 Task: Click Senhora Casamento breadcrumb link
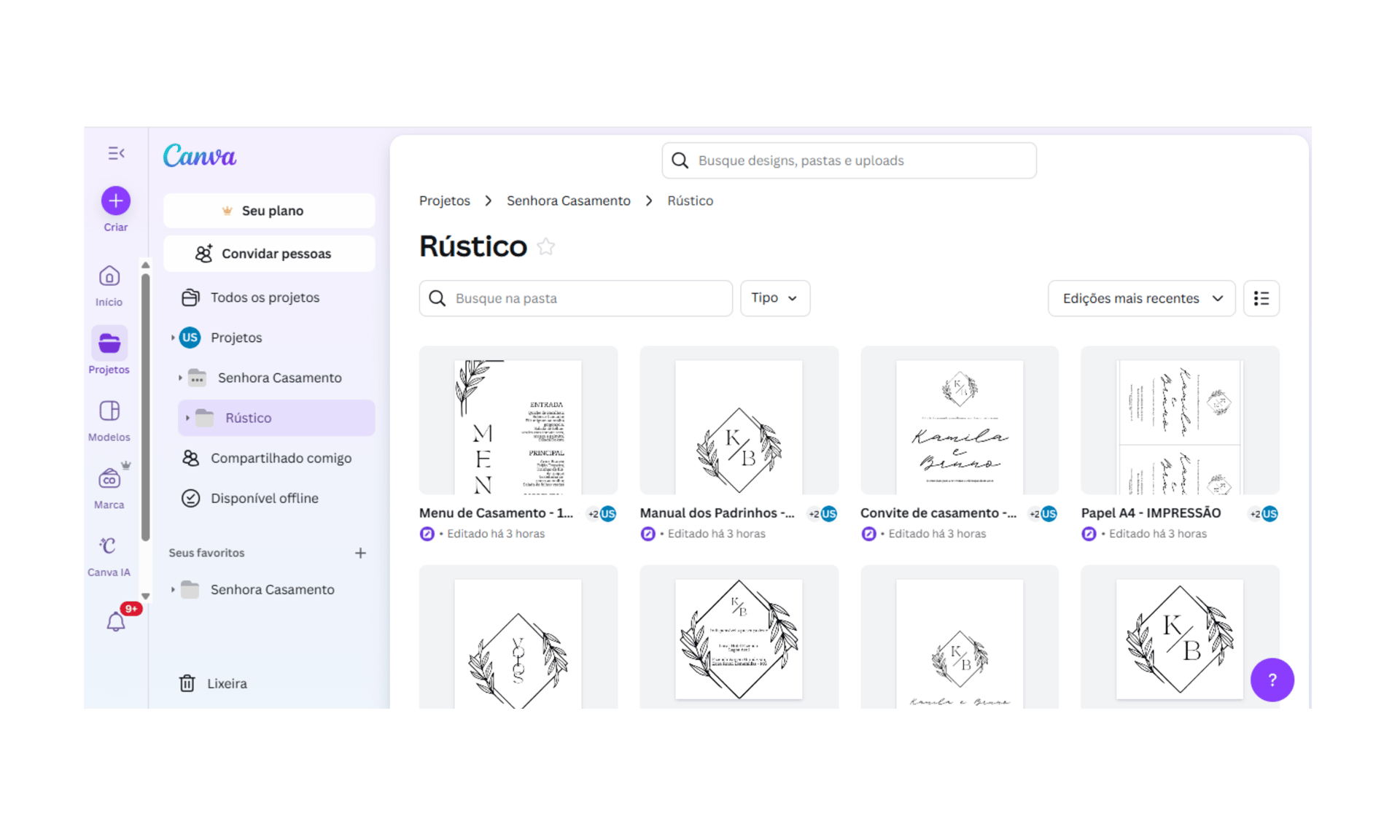point(568,201)
